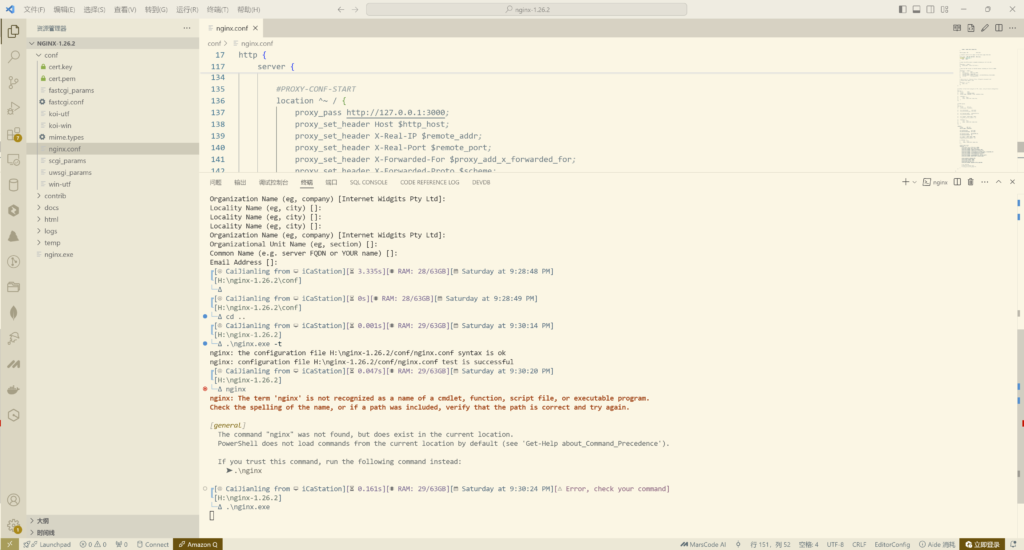Open the Database cylinder activity icon
This screenshot has width=1024, height=550.
(13, 185)
